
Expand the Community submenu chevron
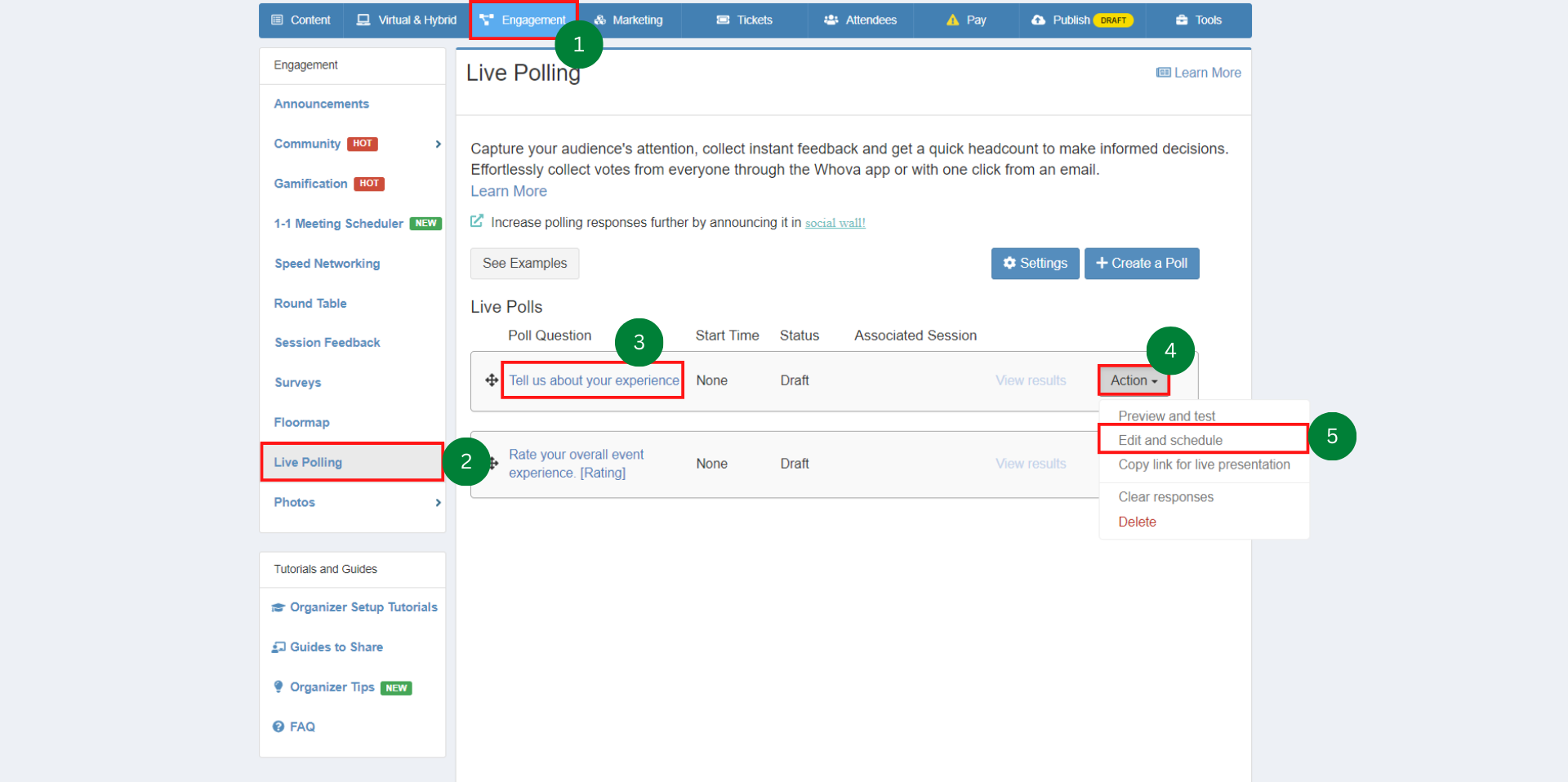coord(438,144)
